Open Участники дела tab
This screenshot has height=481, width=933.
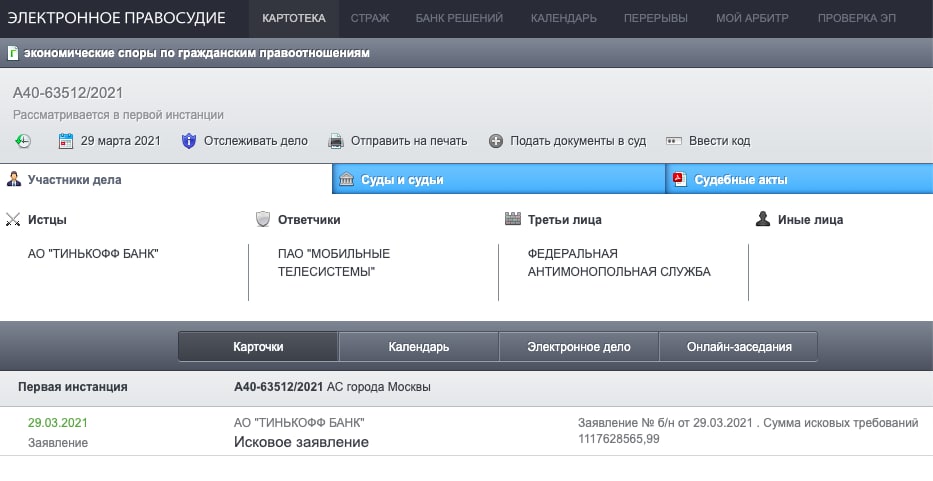(x=166, y=179)
